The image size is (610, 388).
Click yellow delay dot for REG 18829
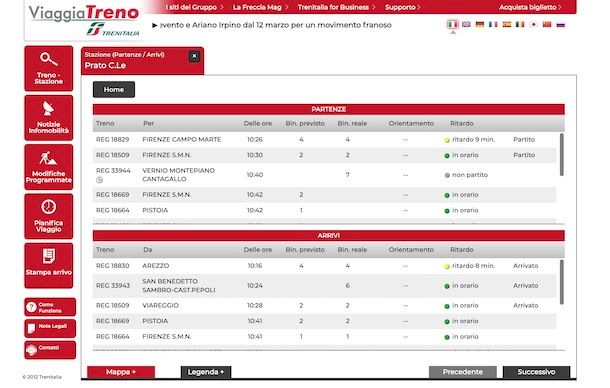(x=447, y=140)
